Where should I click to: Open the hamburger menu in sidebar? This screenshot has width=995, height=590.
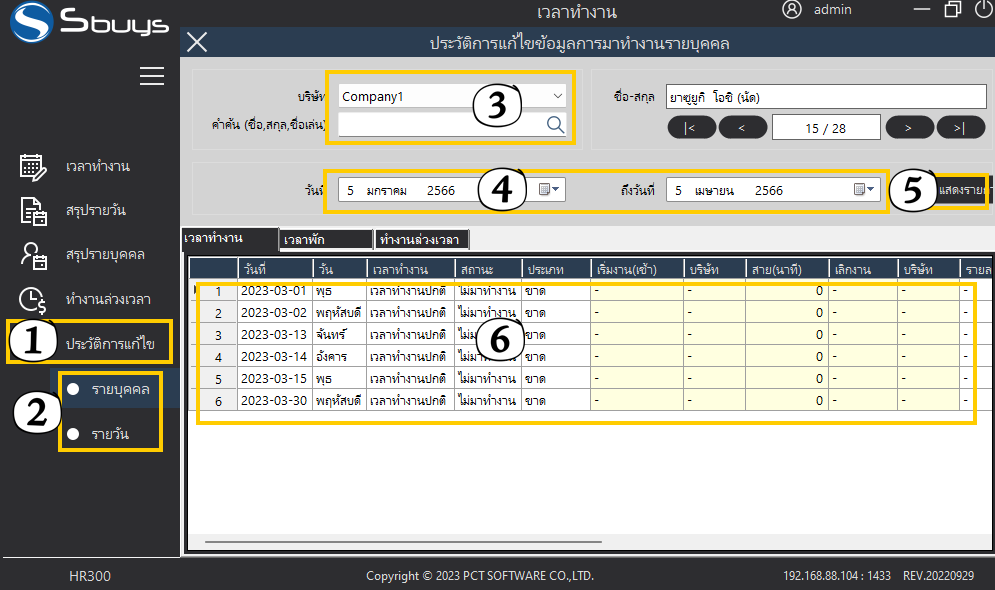[151, 76]
